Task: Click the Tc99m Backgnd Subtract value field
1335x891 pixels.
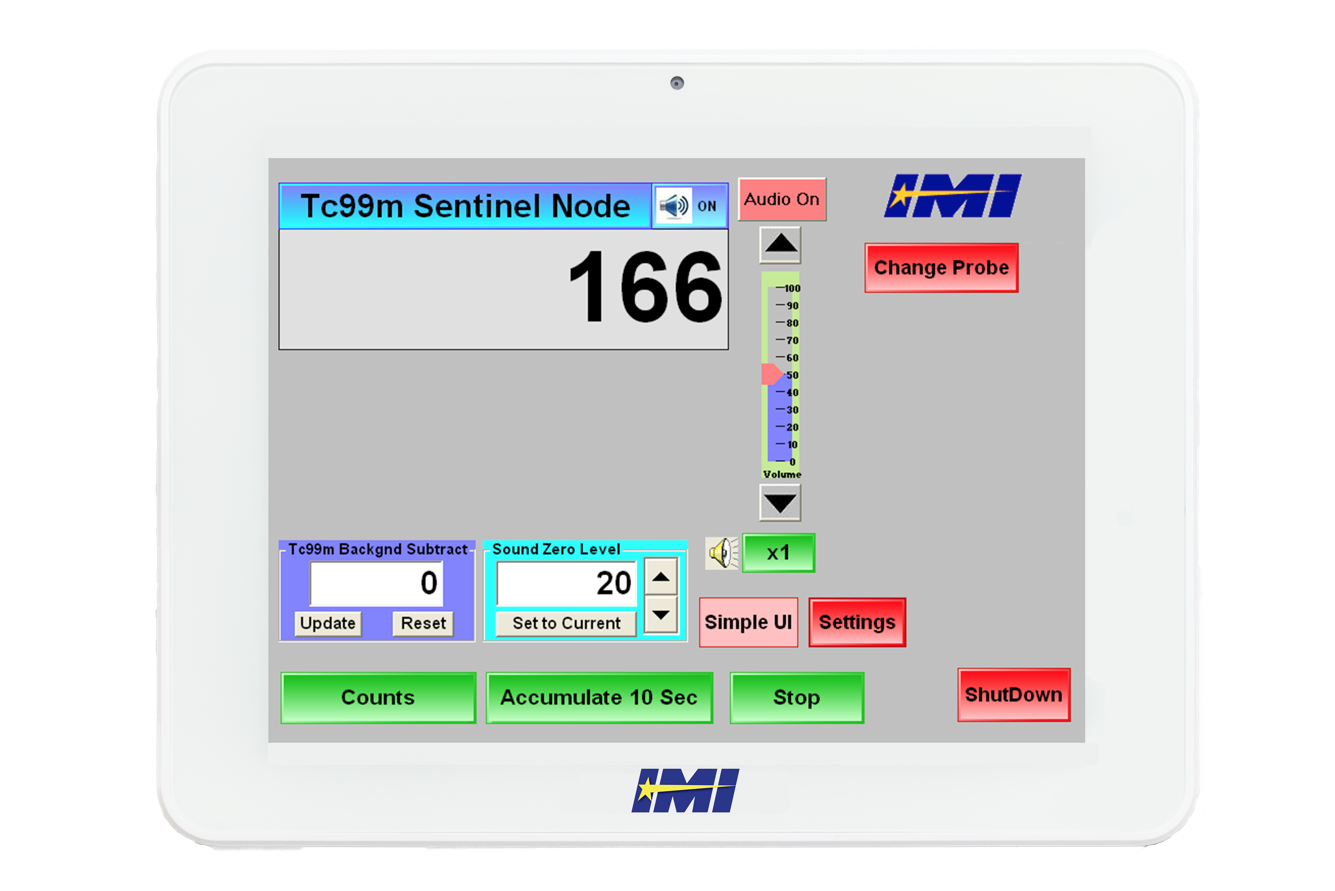Action: point(378,583)
